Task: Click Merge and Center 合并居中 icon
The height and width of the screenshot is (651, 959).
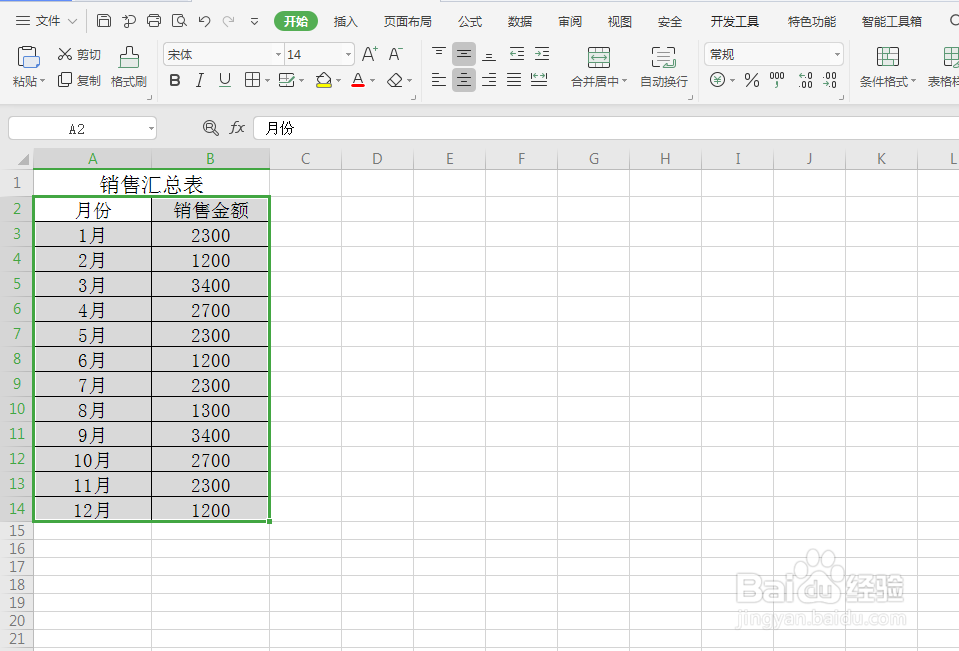Action: 599,58
